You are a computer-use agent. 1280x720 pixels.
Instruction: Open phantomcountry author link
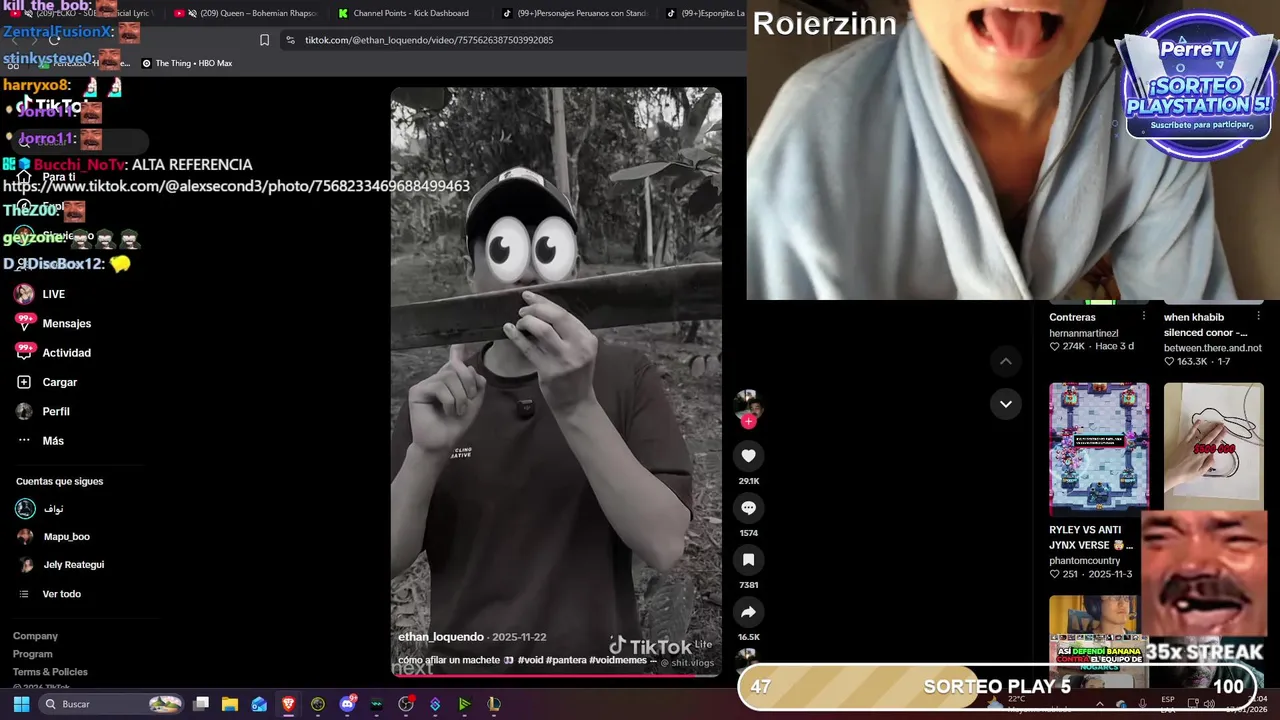click(x=1085, y=561)
